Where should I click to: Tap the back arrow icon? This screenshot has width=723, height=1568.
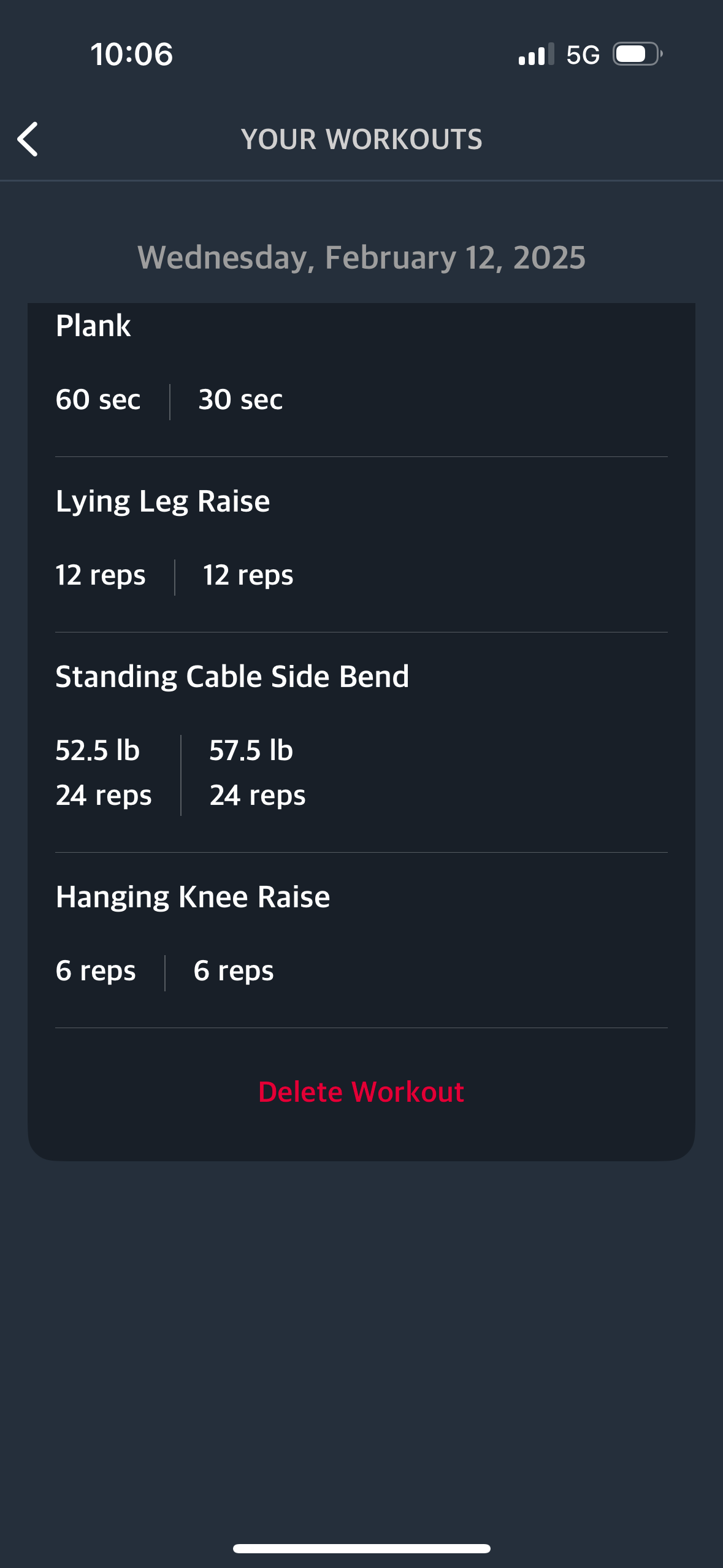tap(28, 139)
